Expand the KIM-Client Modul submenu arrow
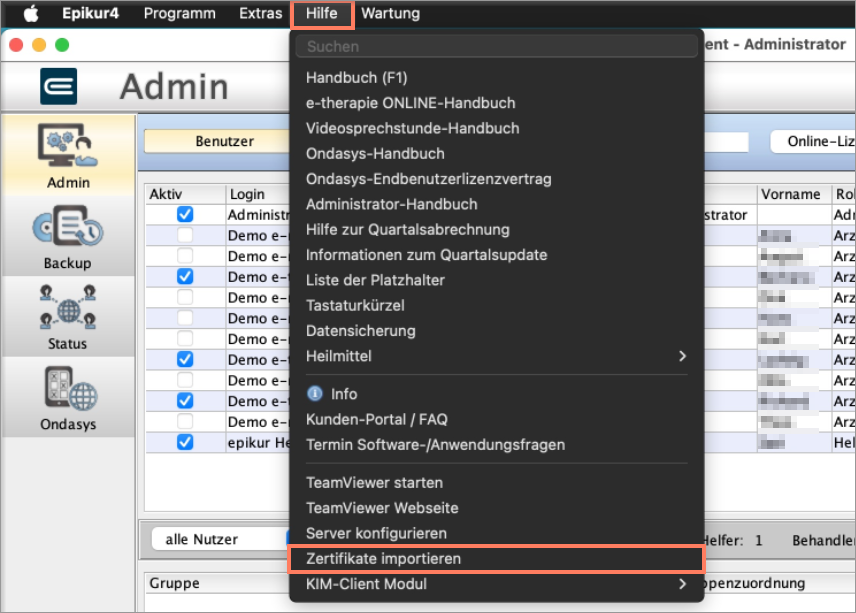856x613 pixels. pyautogui.click(x=682, y=584)
